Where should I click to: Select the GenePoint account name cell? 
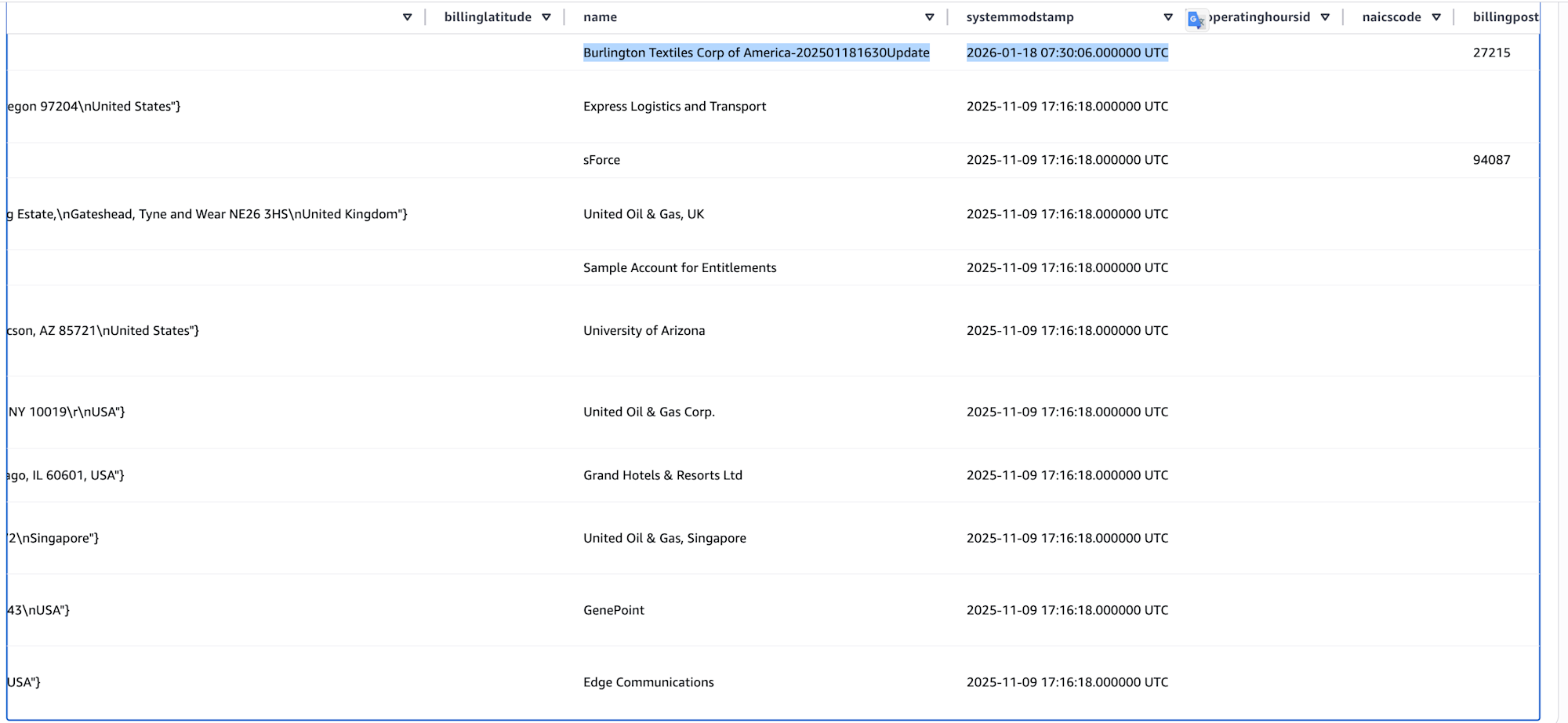click(615, 609)
